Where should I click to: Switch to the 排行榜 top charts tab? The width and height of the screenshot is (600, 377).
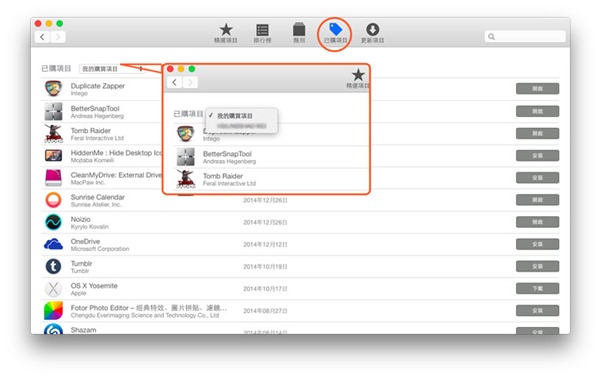click(262, 33)
